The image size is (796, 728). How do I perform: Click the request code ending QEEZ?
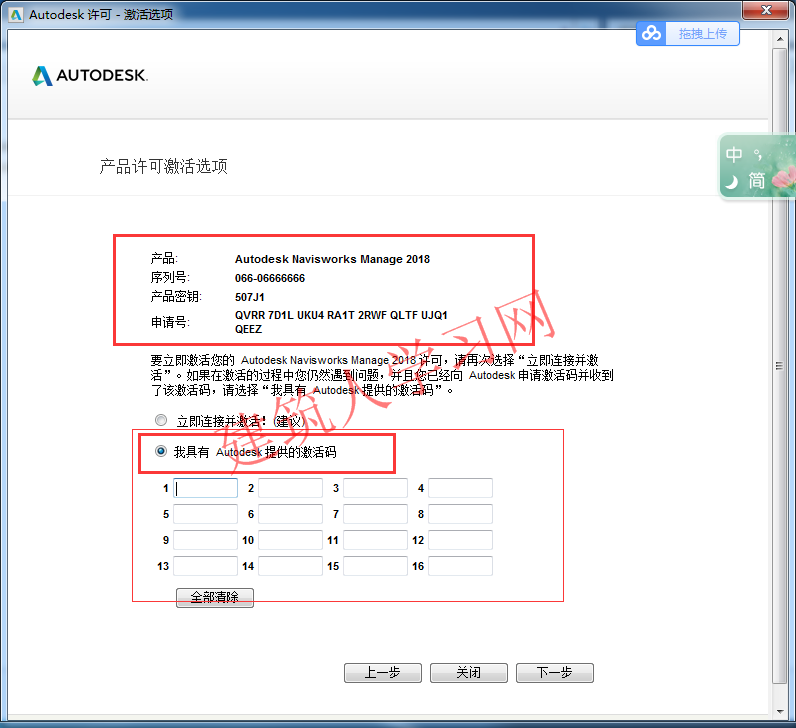(248, 329)
